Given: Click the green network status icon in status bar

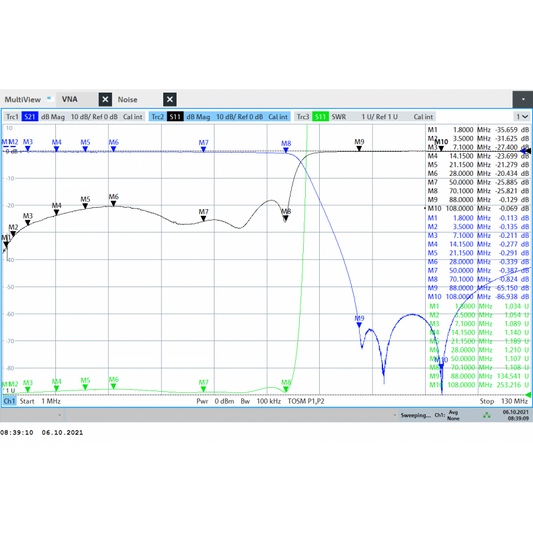Looking at the screenshot, I should 487,415.
